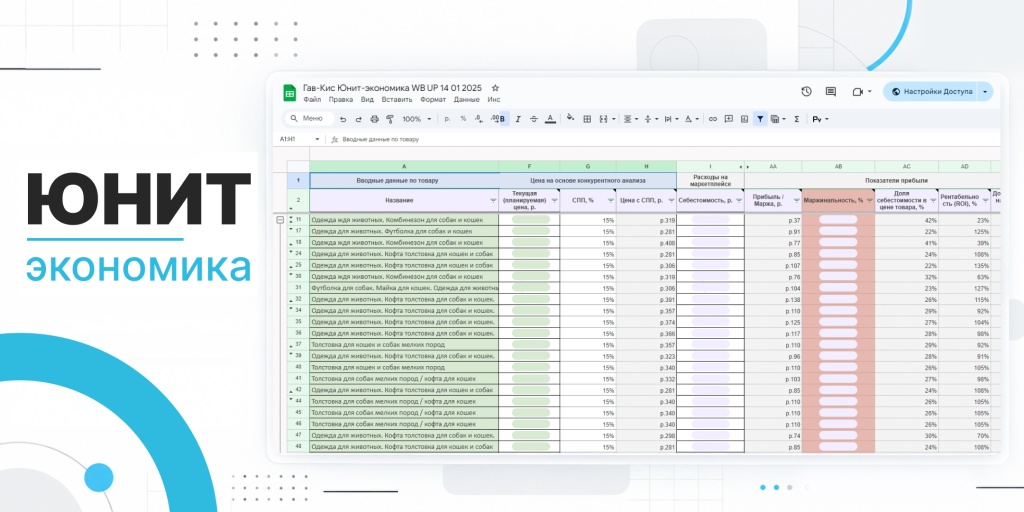
Task: Open merge cells options arrow
Action: [x=613, y=119]
